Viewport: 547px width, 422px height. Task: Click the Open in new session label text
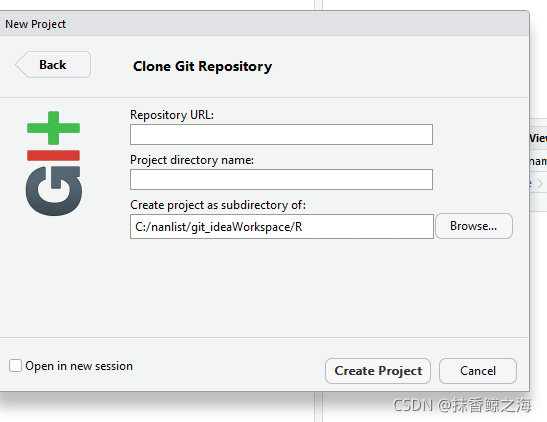pos(79,366)
